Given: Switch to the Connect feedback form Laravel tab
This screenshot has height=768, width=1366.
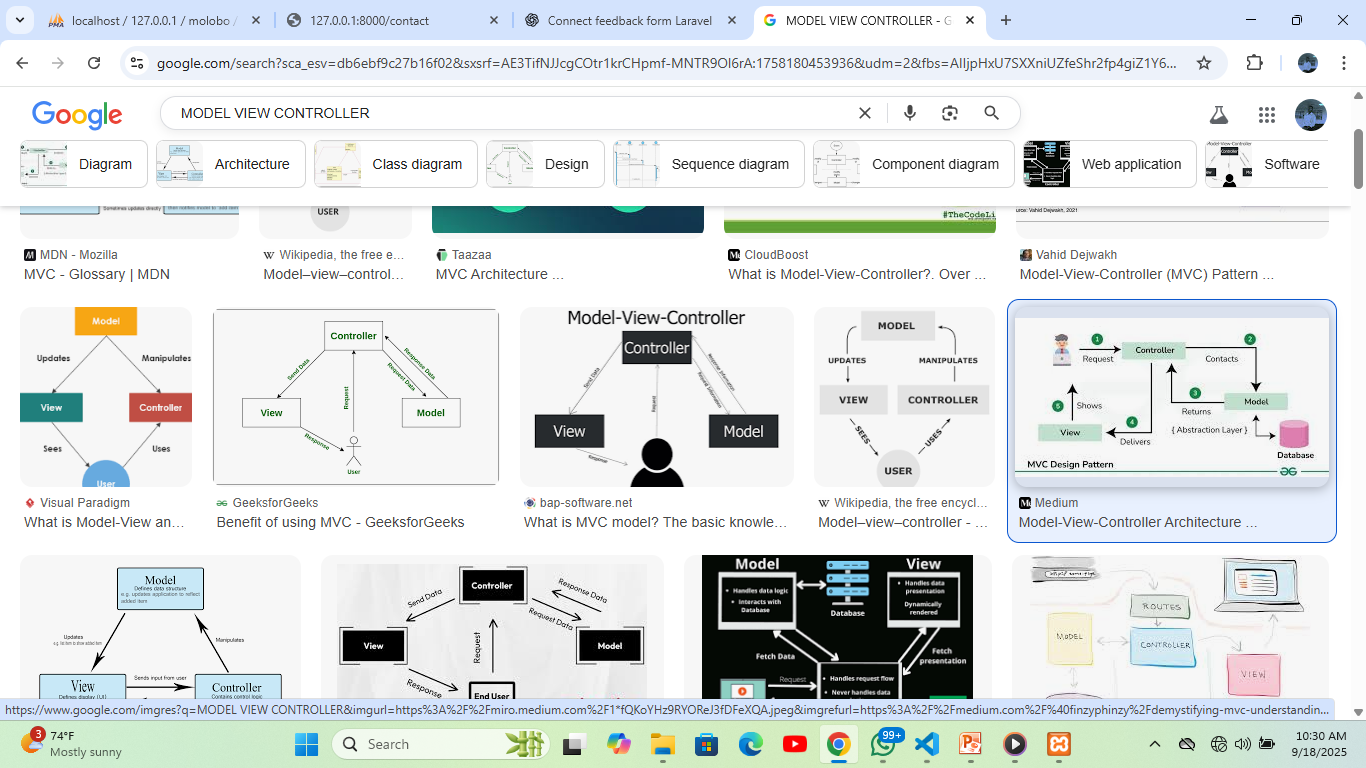Looking at the screenshot, I should 631,20.
